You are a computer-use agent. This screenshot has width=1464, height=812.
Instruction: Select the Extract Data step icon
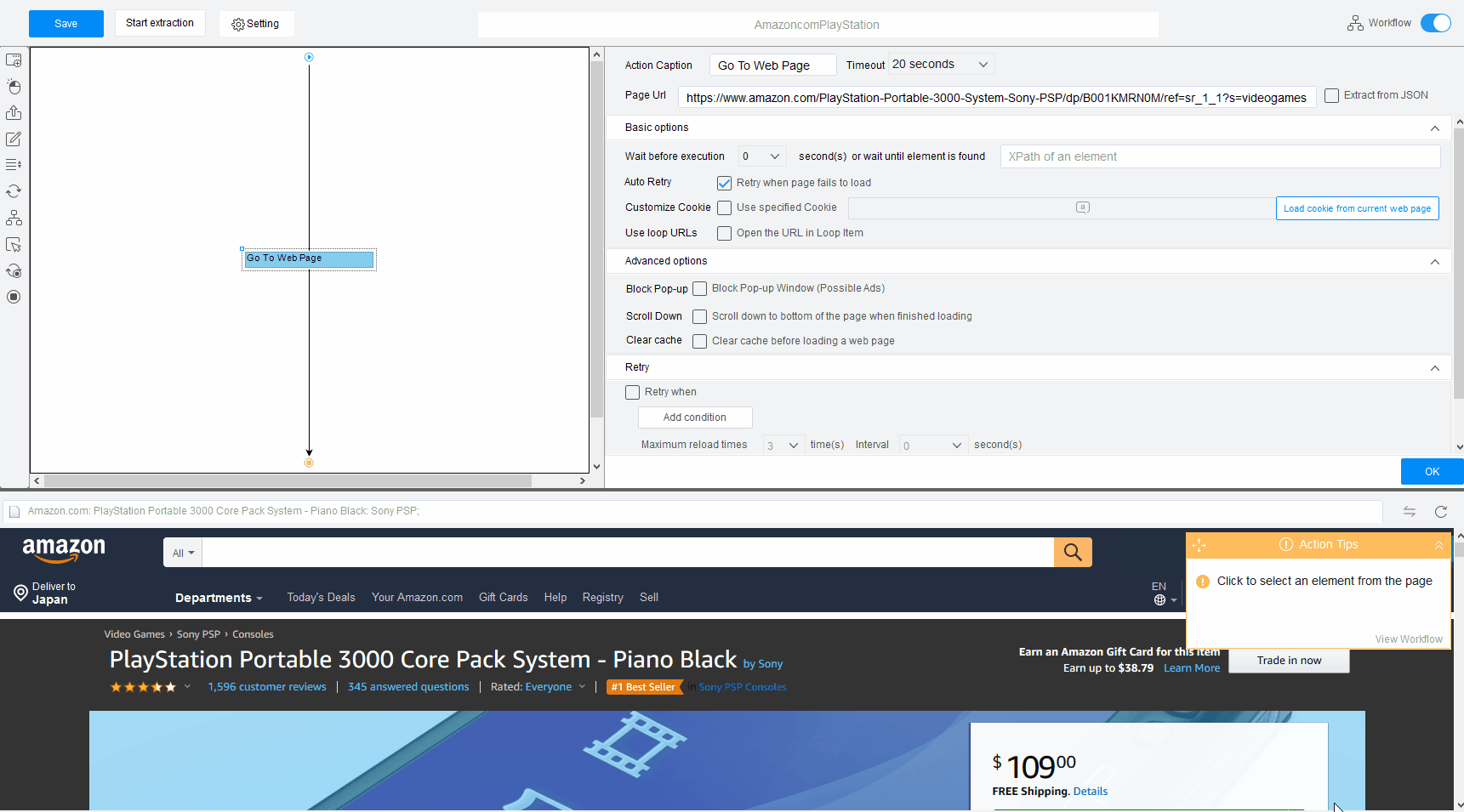pyautogui.click(x=14, y=113)
